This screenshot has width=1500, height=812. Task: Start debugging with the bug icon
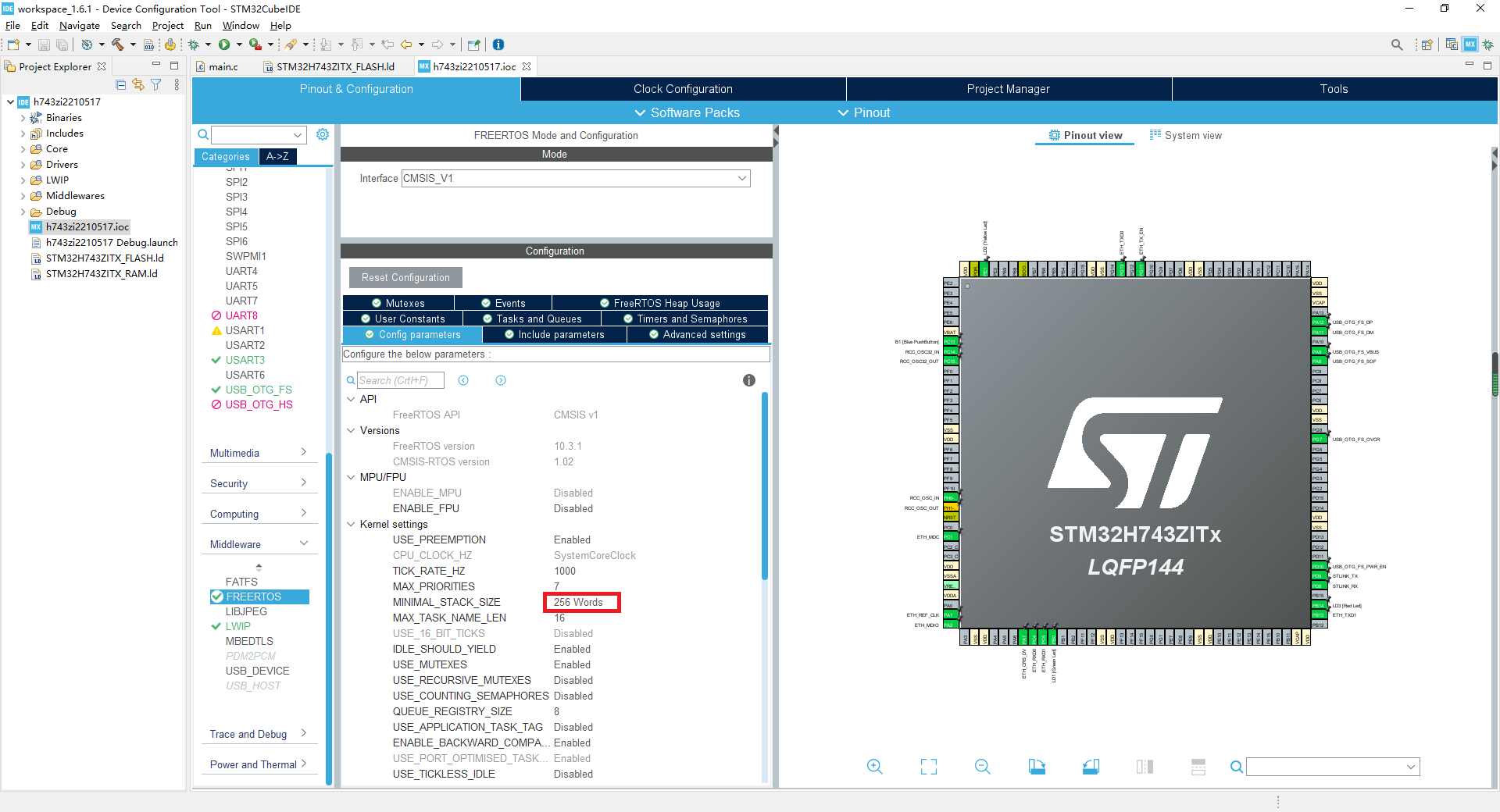pos(195,45)
